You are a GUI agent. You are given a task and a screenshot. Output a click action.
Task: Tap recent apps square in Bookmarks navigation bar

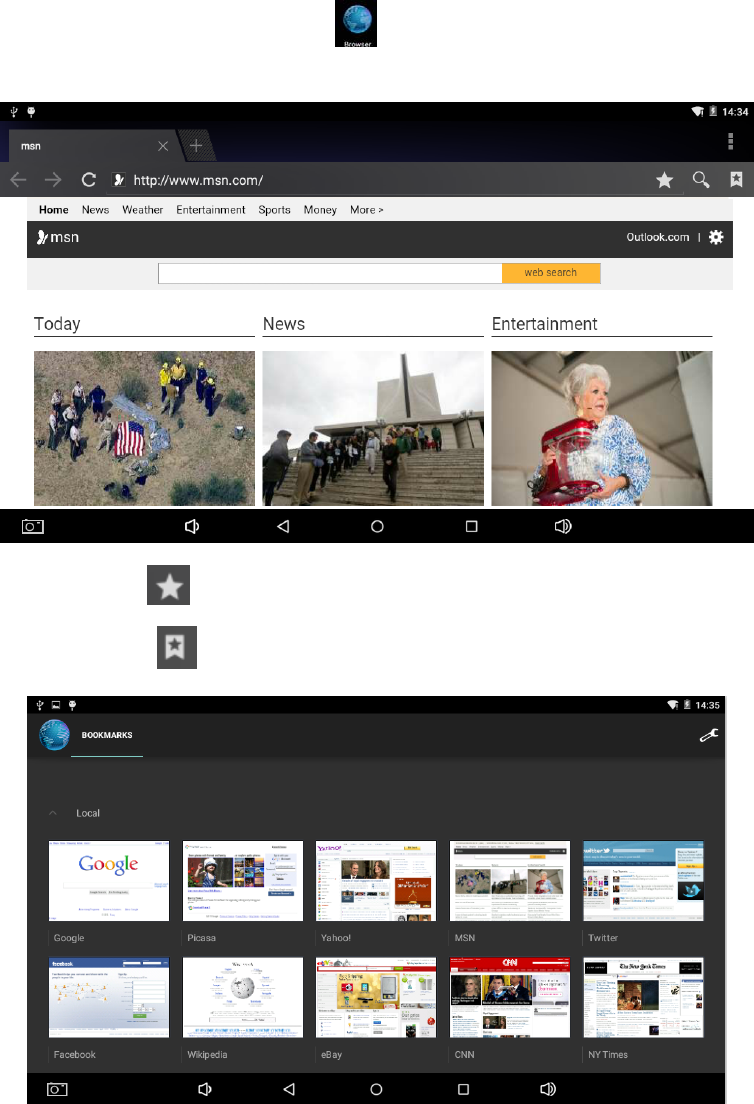[463, 1089]
